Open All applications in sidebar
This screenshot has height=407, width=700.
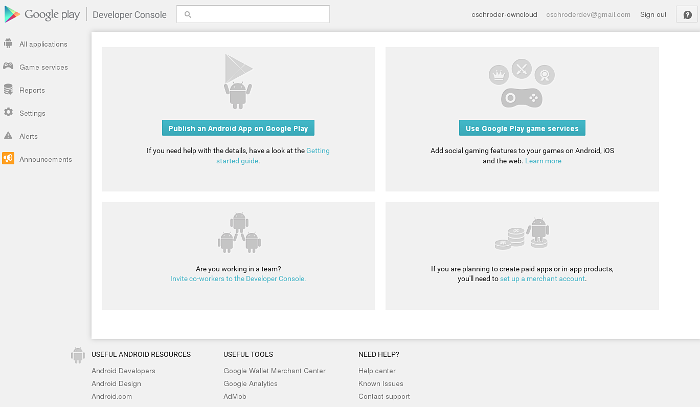pos(43,44)
